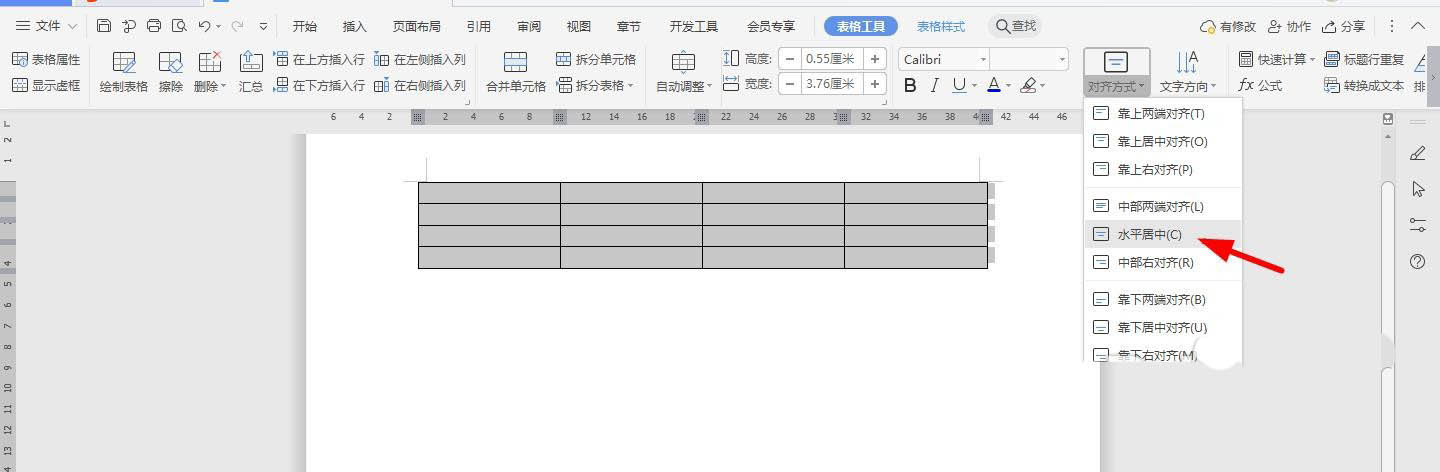Switch to the 开始 Home tab
Image resolution: width=1440 pixels, height=472 pixels.
click(304, 26)
